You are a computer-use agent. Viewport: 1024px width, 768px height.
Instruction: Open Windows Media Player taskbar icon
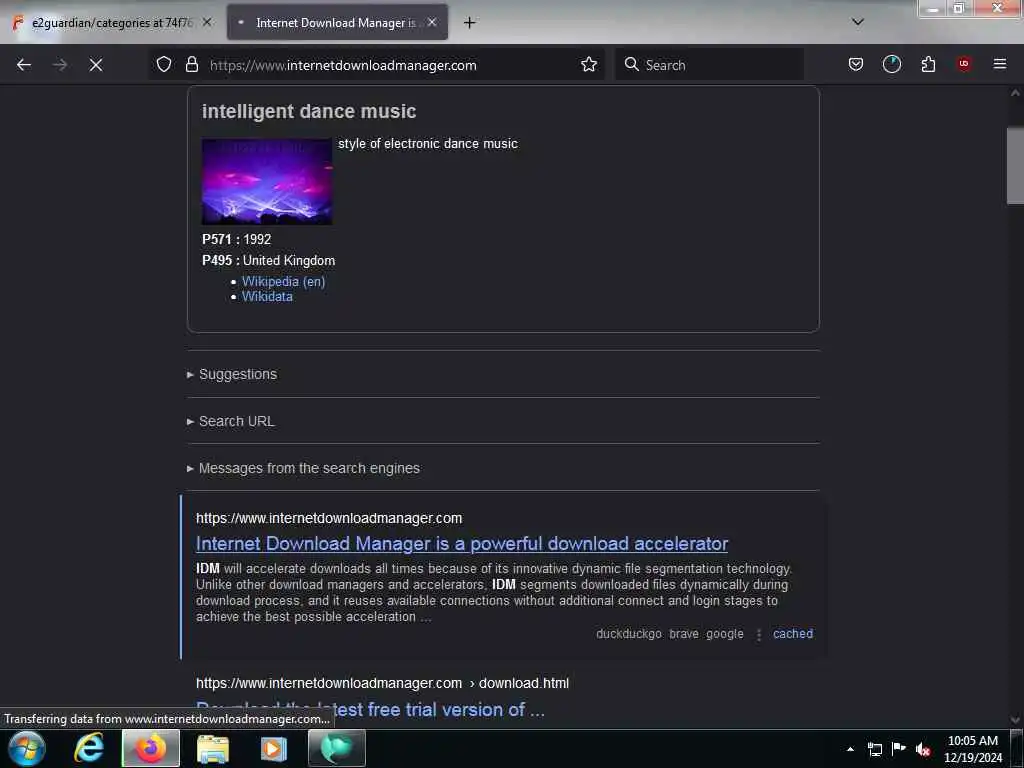(x=274, y=748)
